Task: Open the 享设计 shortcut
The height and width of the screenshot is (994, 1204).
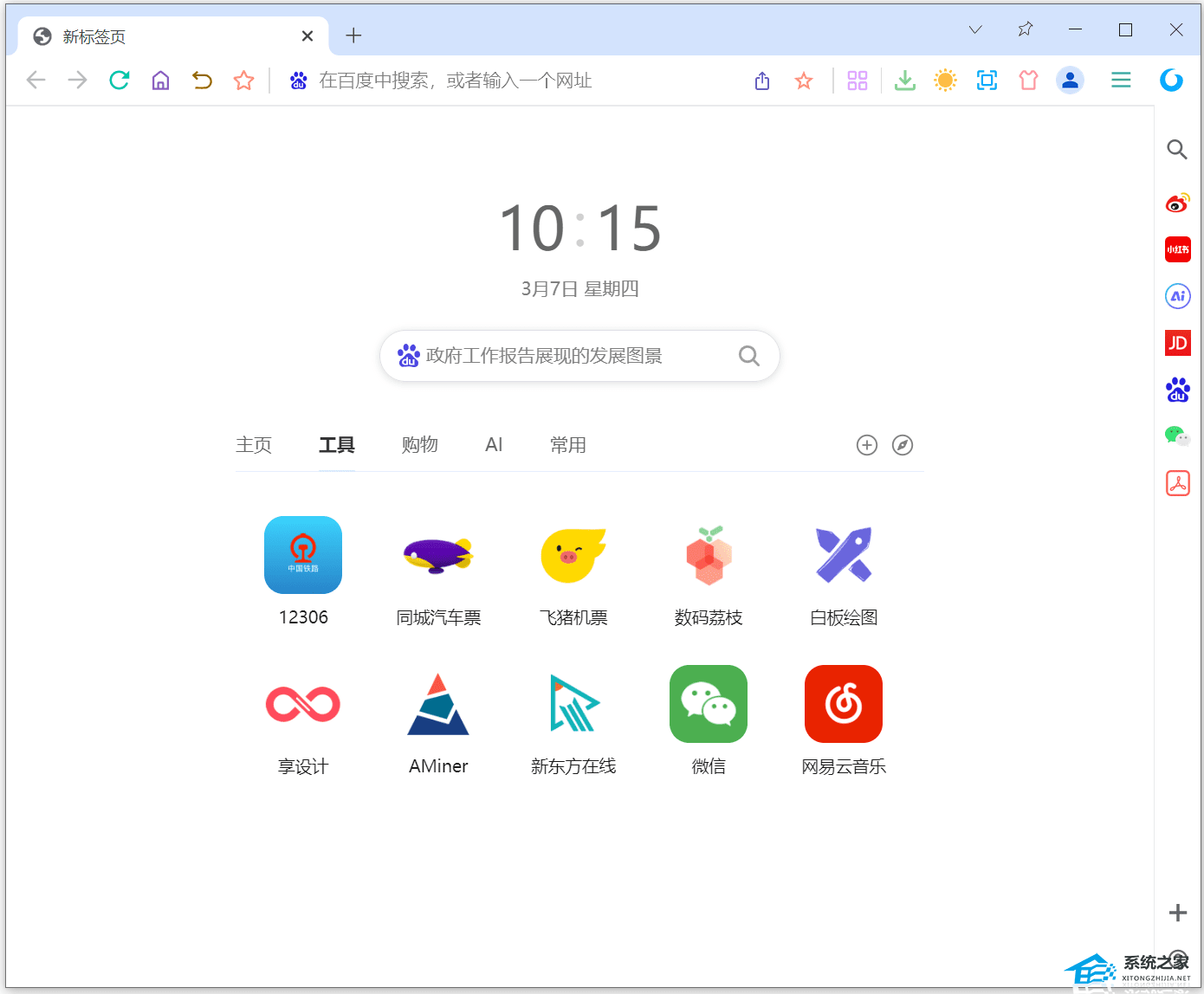Action: pos(303,720)
